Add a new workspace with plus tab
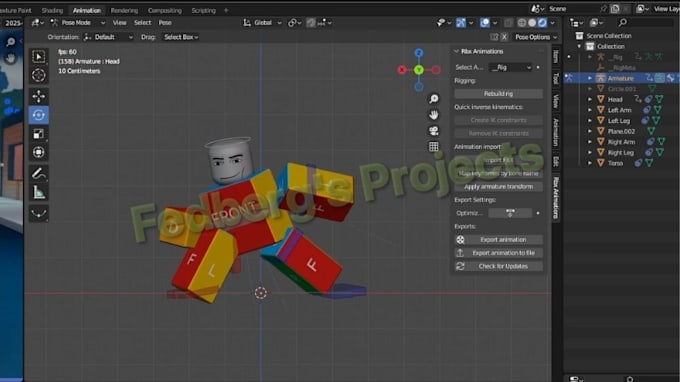The height and width of the screenshot is (382, 680). (x=226, y=10)
